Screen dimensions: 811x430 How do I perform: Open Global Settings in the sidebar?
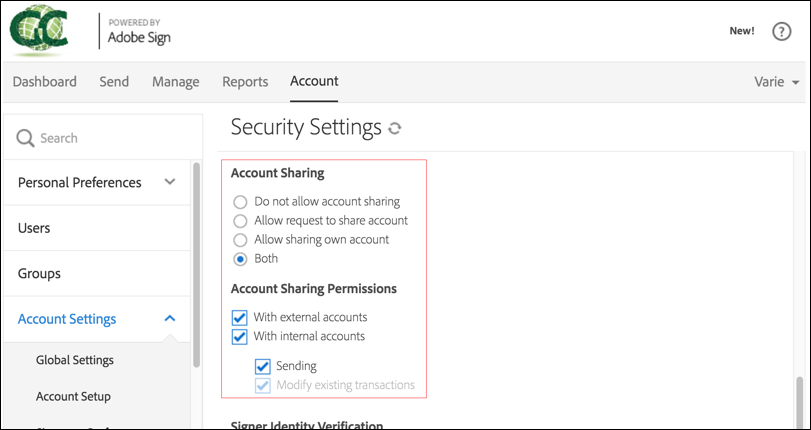75,360
